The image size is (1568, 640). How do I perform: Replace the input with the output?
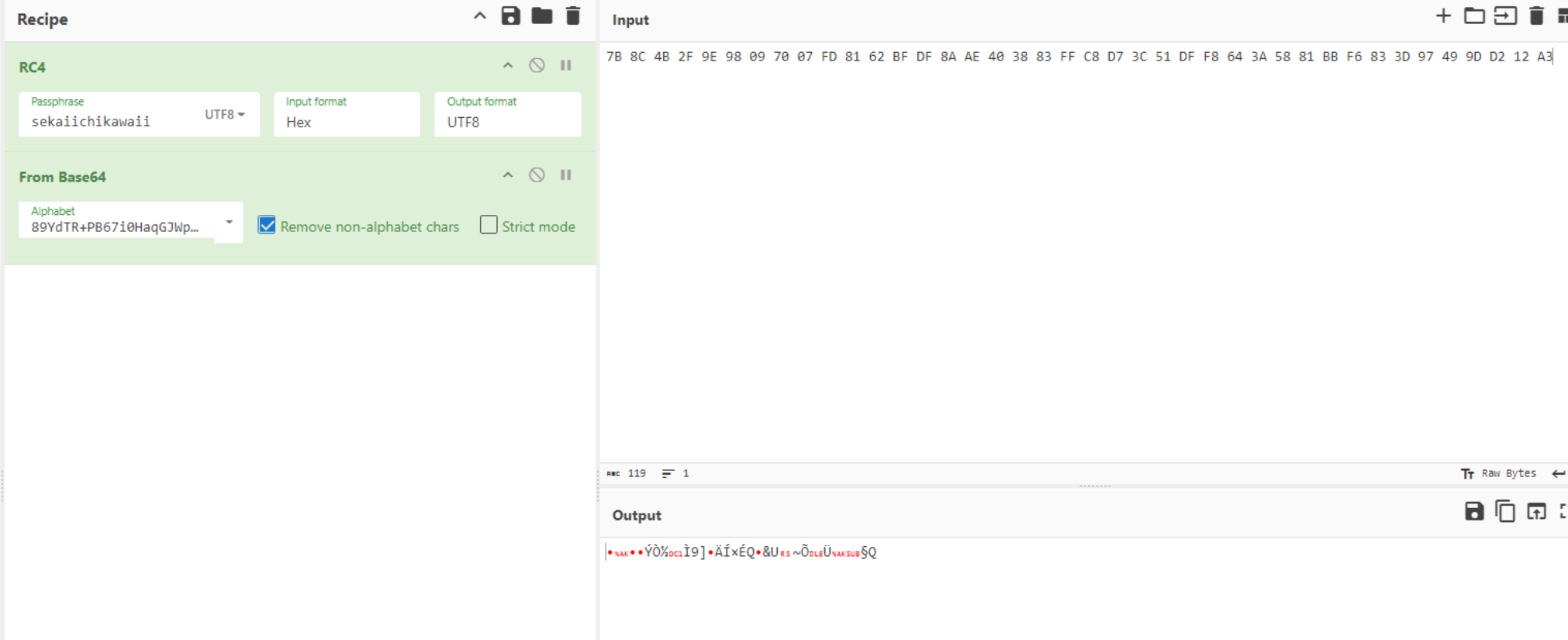click(1536, 511)
